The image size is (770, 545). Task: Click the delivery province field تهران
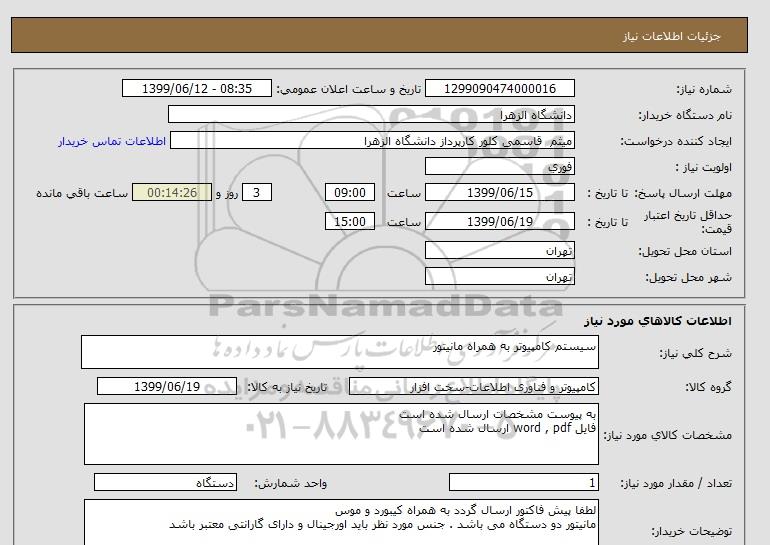pos(499,250)
